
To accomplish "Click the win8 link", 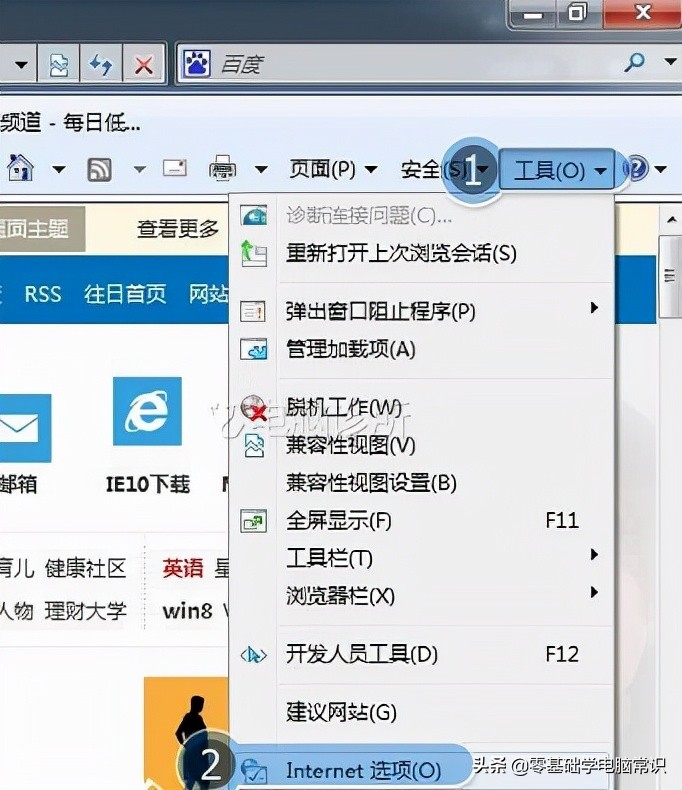I will [x=187, y=611].
